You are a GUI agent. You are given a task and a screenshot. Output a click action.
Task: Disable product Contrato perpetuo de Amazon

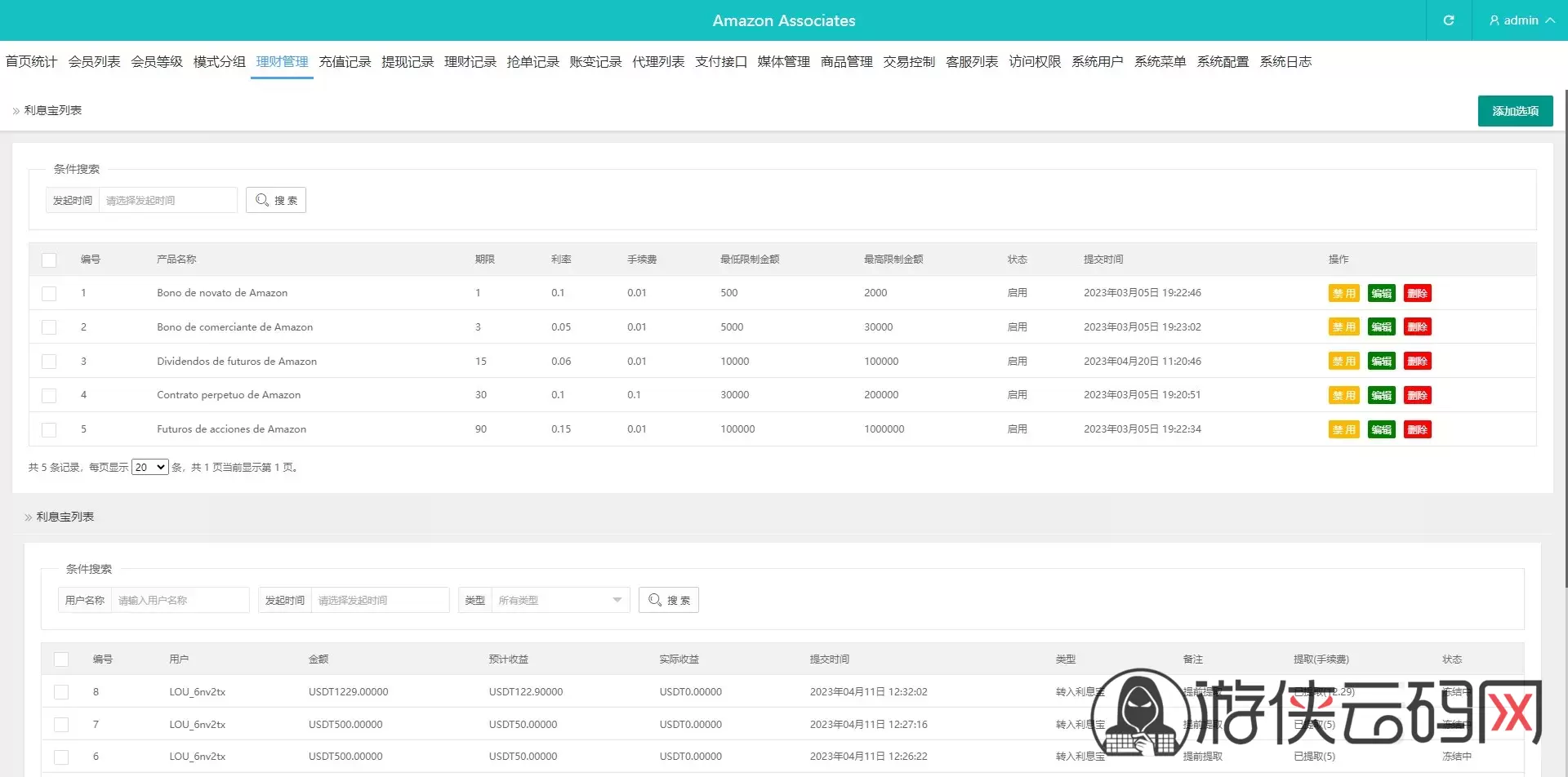1343,395
